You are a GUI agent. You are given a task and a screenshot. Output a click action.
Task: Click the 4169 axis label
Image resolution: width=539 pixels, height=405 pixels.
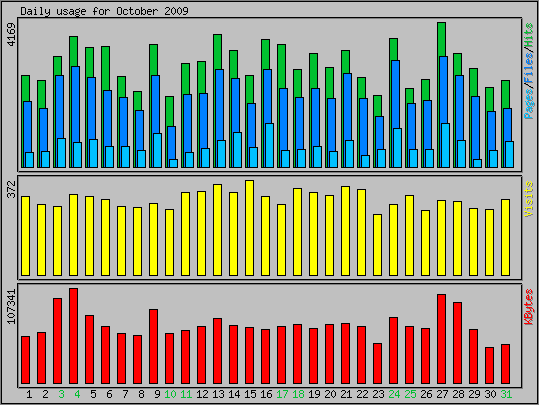(x=12, y=35)
